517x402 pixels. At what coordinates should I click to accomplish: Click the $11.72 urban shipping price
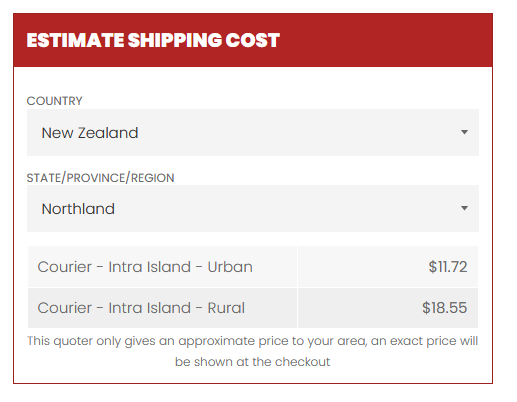(x=448, y=267)
